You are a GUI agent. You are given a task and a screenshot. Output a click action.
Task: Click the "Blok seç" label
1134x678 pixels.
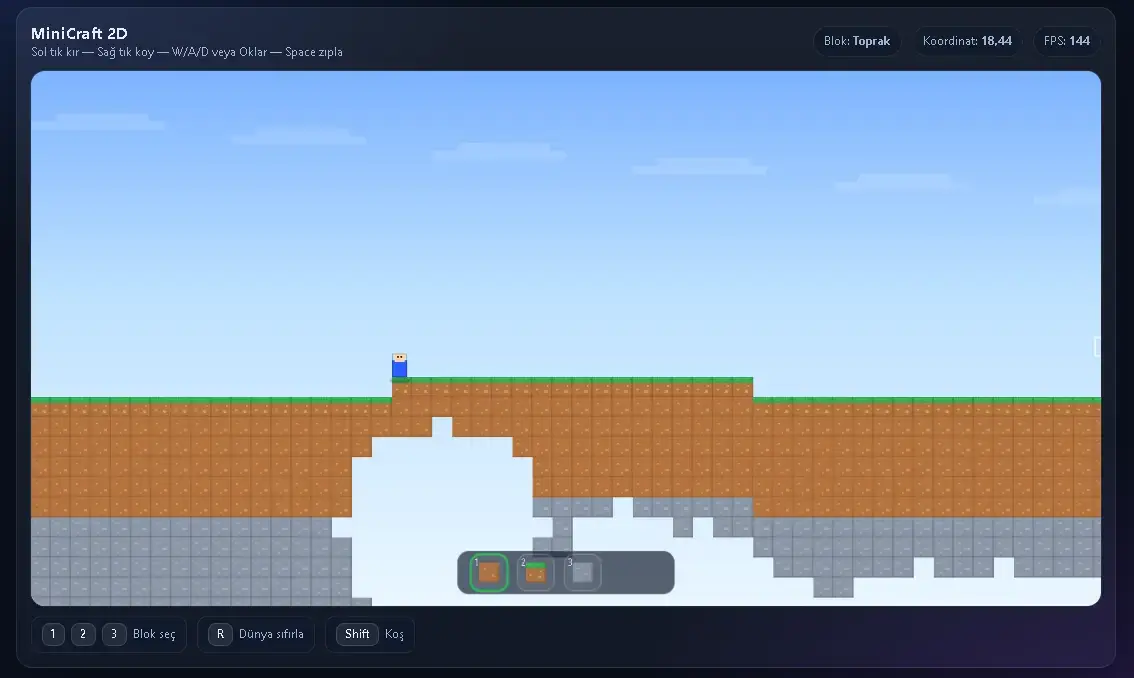pos(154,634)
